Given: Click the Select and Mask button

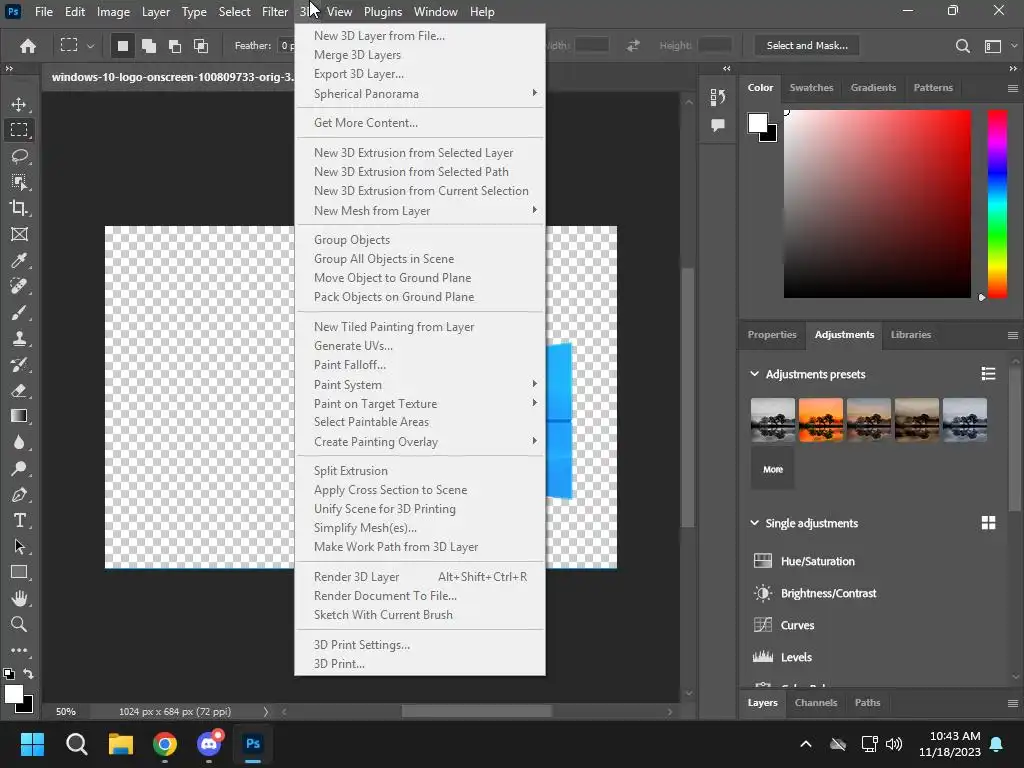Looking at the screenshot, I should [807, 46].
